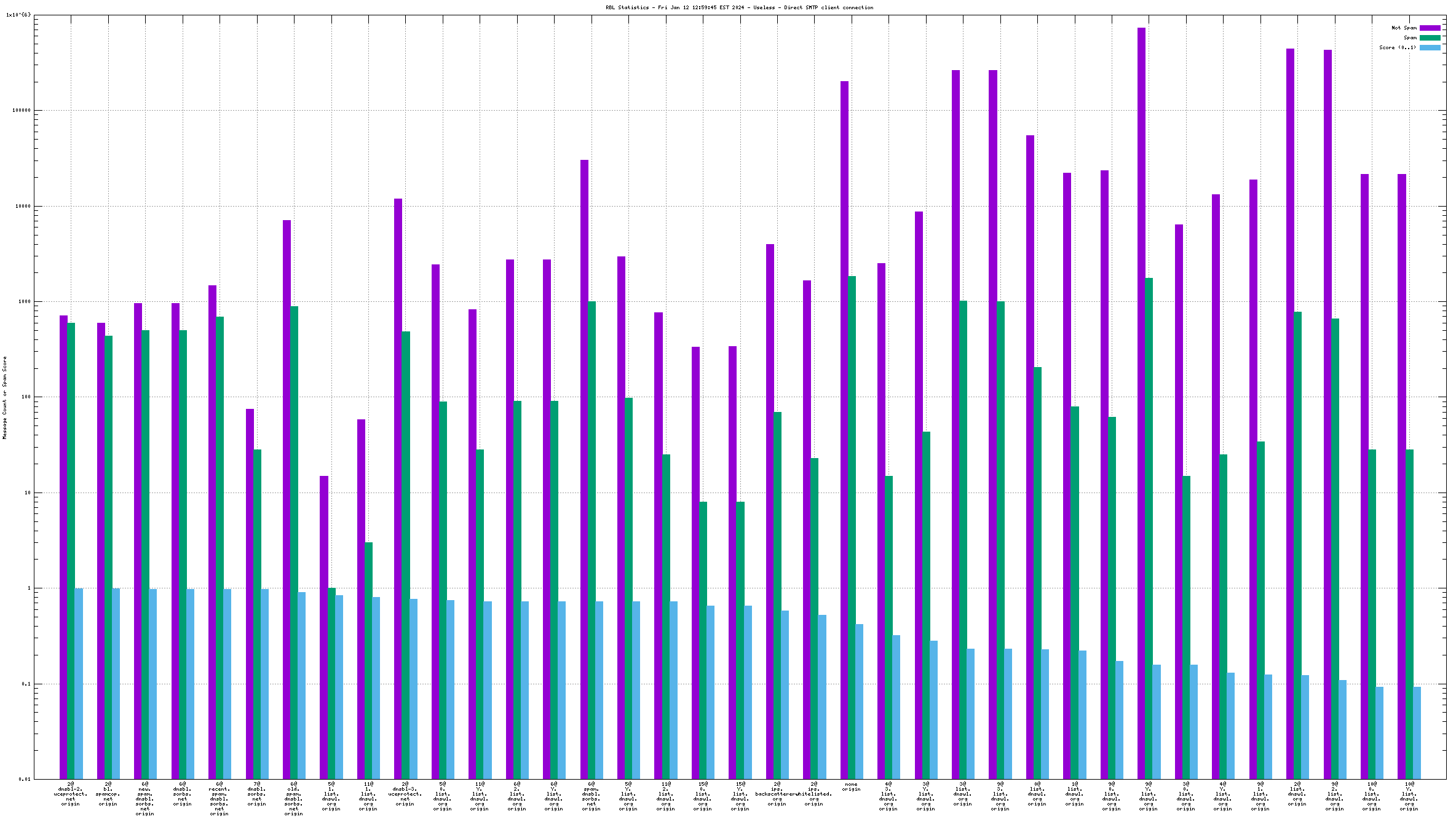This screenshot has width=1456, height=819.
Task: Click the ips.backscatterer.org x-axis label
Action: [x=777, y=794]
